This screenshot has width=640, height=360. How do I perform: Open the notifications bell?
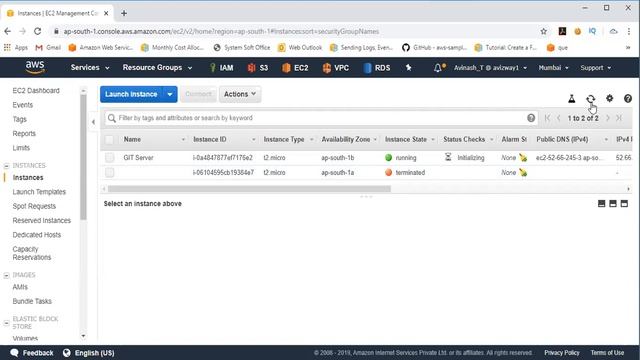pos(438,68)
